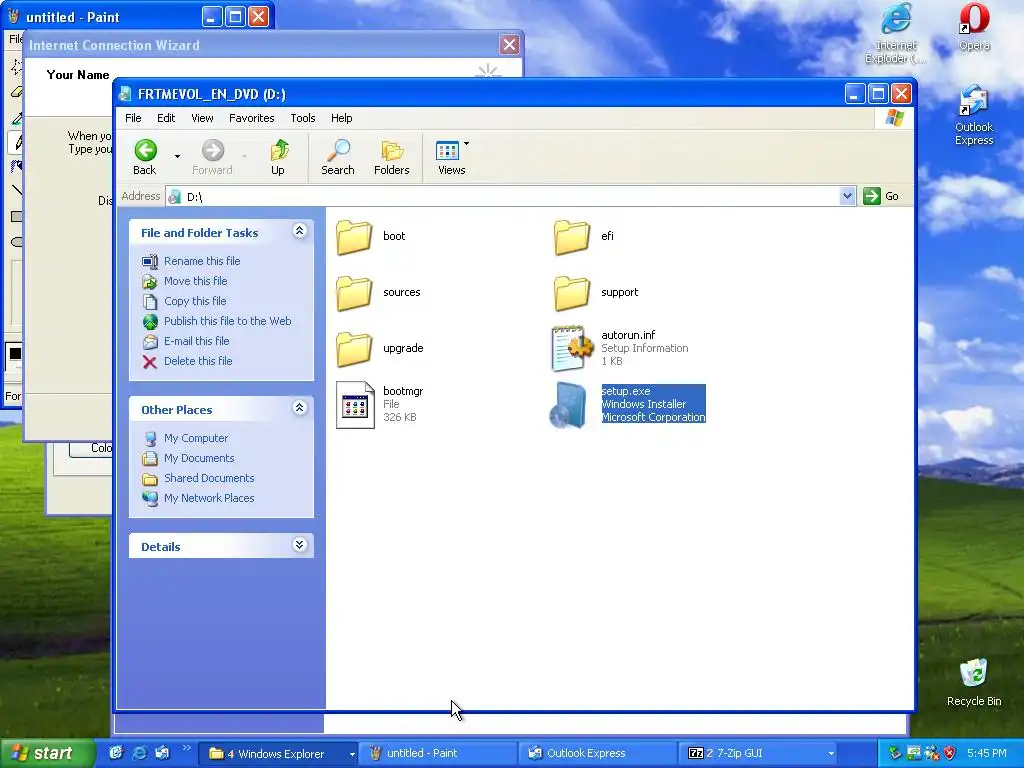Collapse File and Folder Tasks panel
This screenshot has width=1024, height=768.
tap(300, 231)
